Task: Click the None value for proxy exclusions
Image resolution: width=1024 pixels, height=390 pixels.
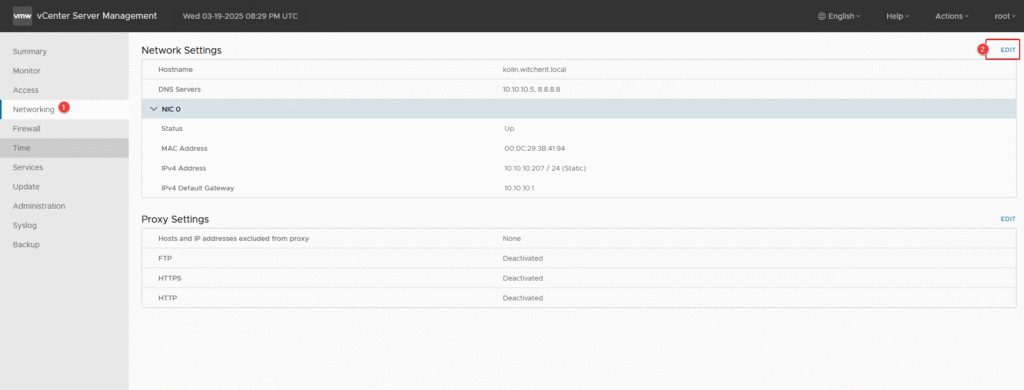Action: 511,238
